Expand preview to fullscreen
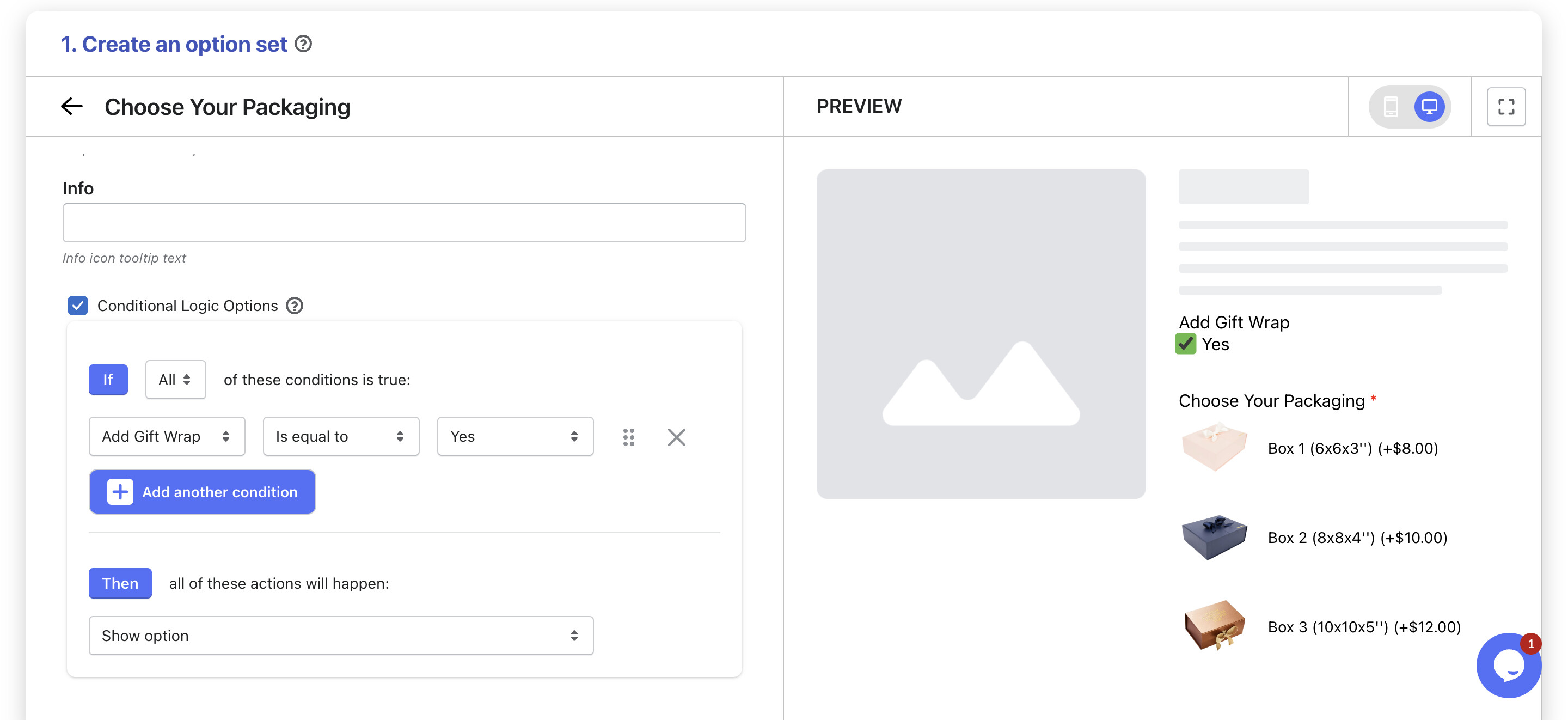The width and height of the screenshot is (1568, 720). 1505,107
